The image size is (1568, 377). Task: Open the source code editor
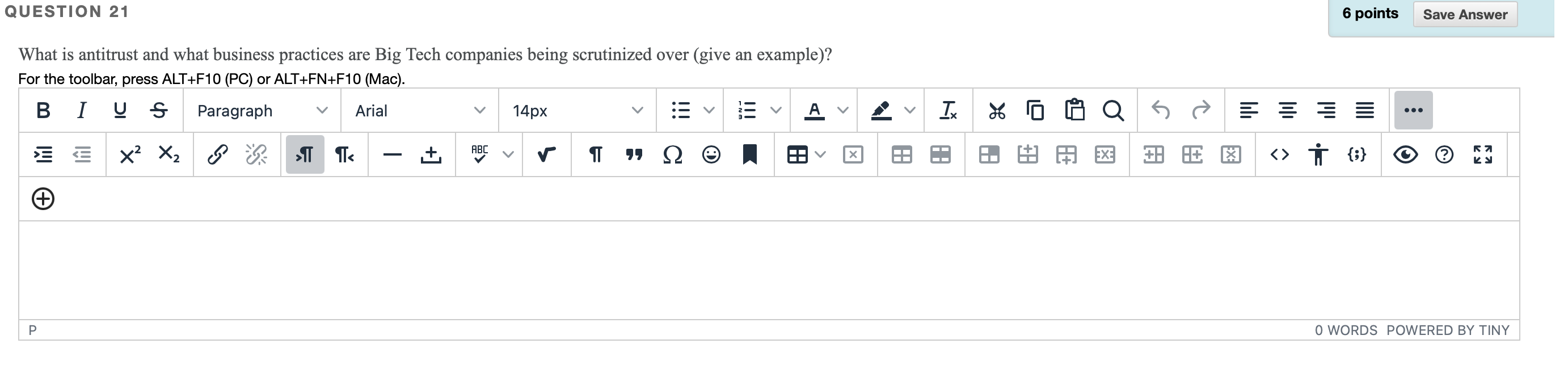coord(1279,154)
